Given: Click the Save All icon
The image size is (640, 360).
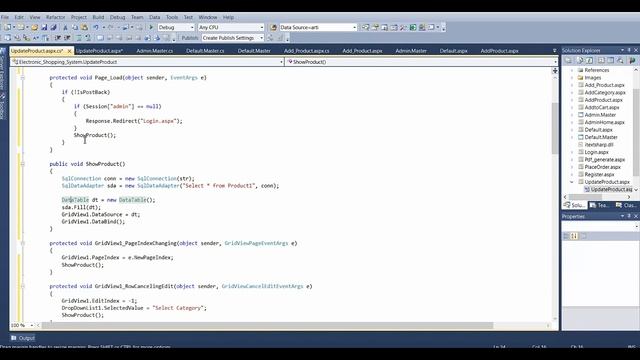Looking at the screenshot, I should (53, 27).
